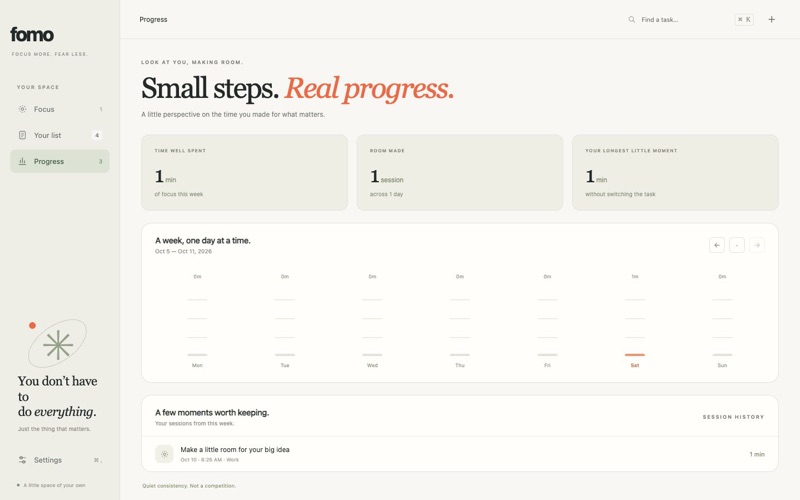The height and width of the screenshot is (500, 800).
Task: Click the Your list count badge 4
Action: click(x=97, y=135)
